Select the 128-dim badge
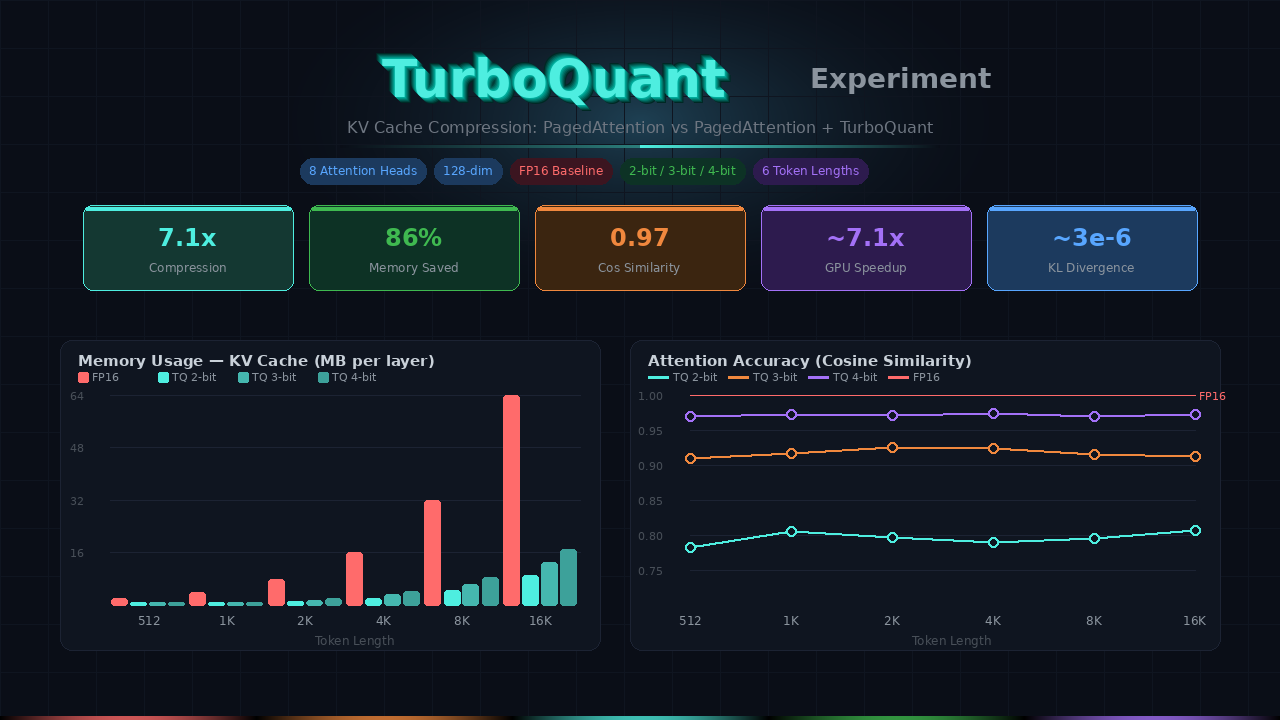Image resolution: width=1280 pixels, height=720 pixels. [x=468, y=171]
